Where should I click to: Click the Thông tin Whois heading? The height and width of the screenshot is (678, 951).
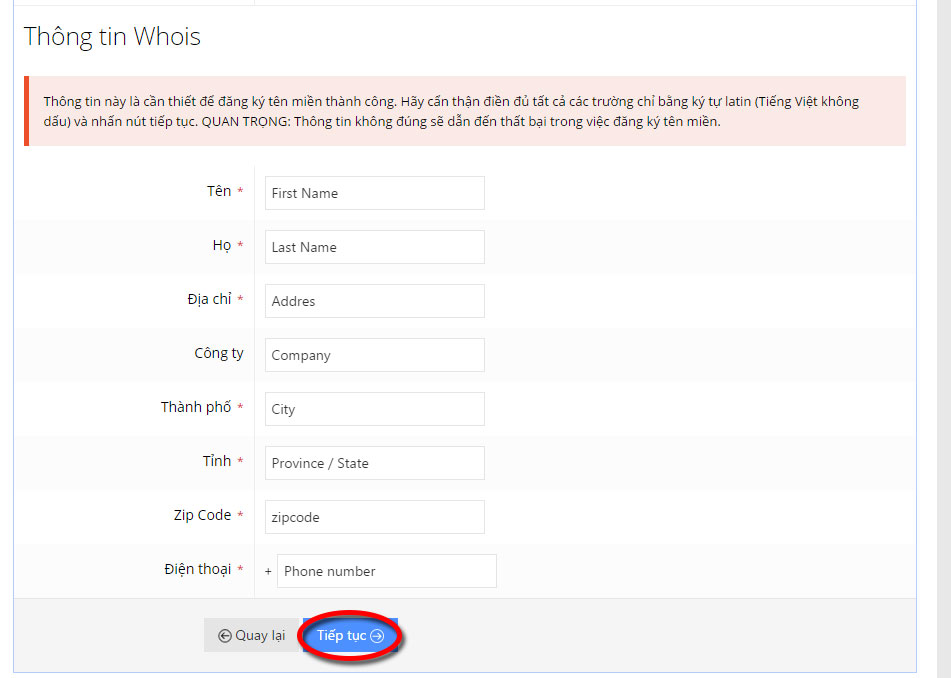click(112, 36)
